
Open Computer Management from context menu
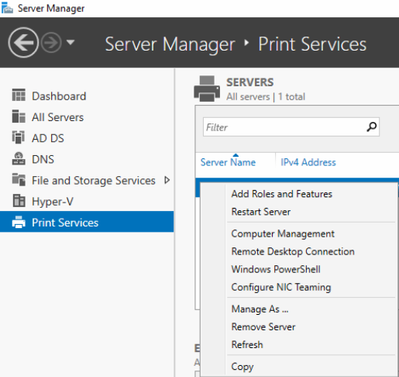pos(283,234)
